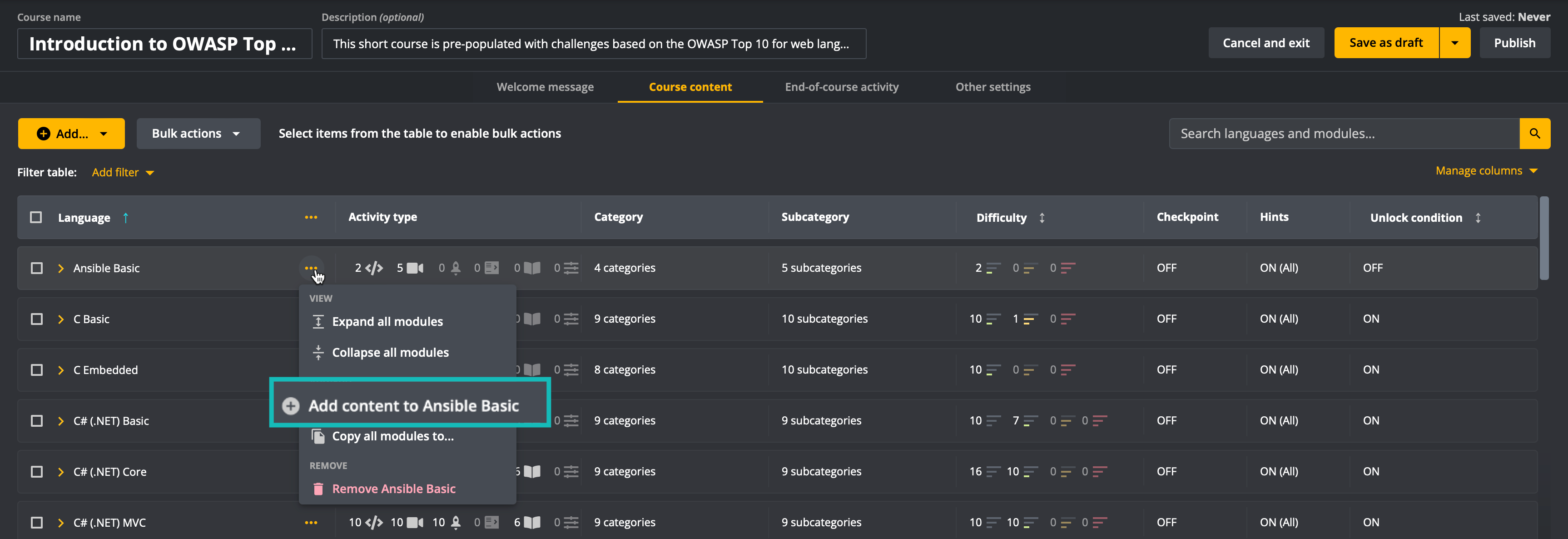Expand the C# (.NET) Basic row
Viewport: 1568px width, 539px height.
pyautogui.click(x=60, y=421)
